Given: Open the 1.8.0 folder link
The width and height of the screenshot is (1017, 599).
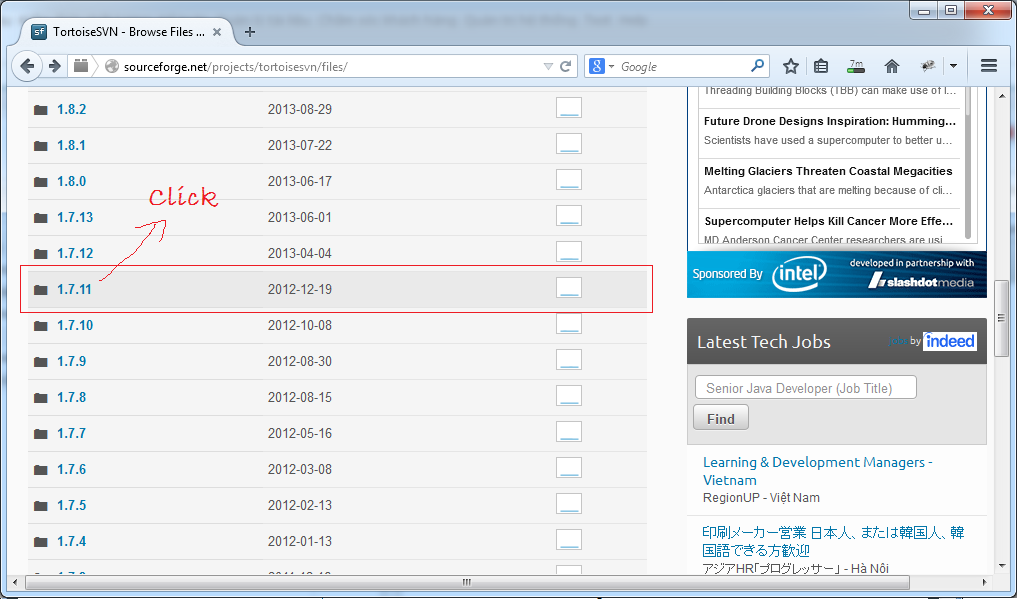Looking at the screenshot, I should 71,181.
